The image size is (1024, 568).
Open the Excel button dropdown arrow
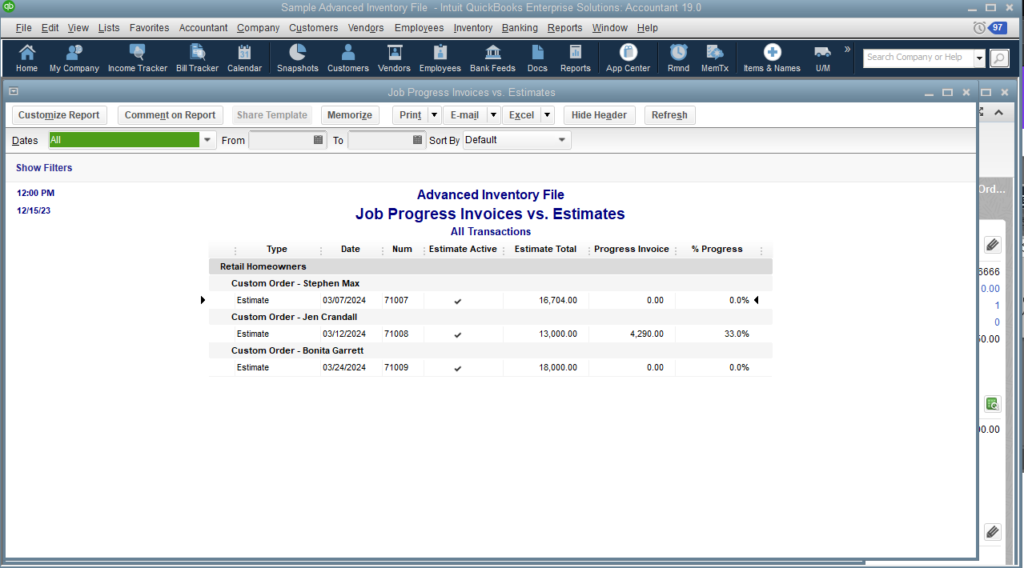click(x=547, y=115)
